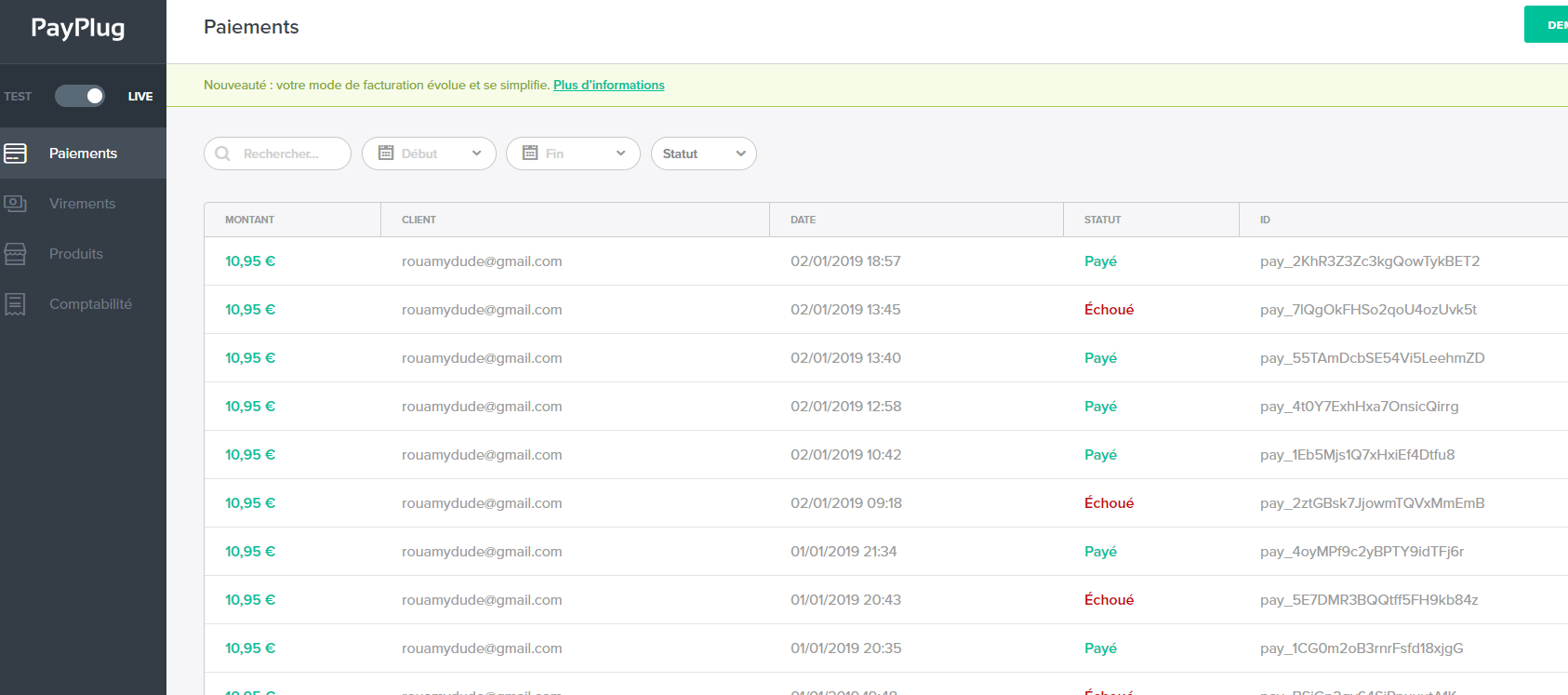This screenshot has height=695, width=1568.
Task: Toggle the TEST/LIVE mode switch
Action: (80, 96)
